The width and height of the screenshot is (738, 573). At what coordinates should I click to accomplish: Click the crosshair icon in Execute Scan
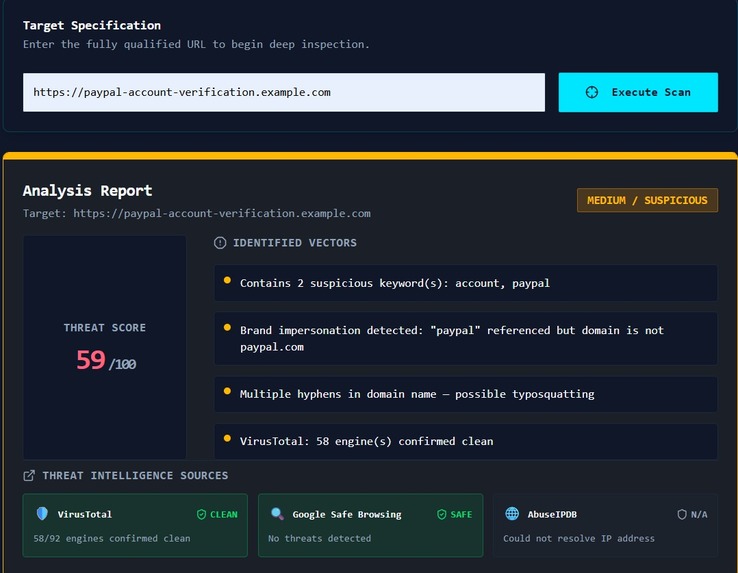592,92
